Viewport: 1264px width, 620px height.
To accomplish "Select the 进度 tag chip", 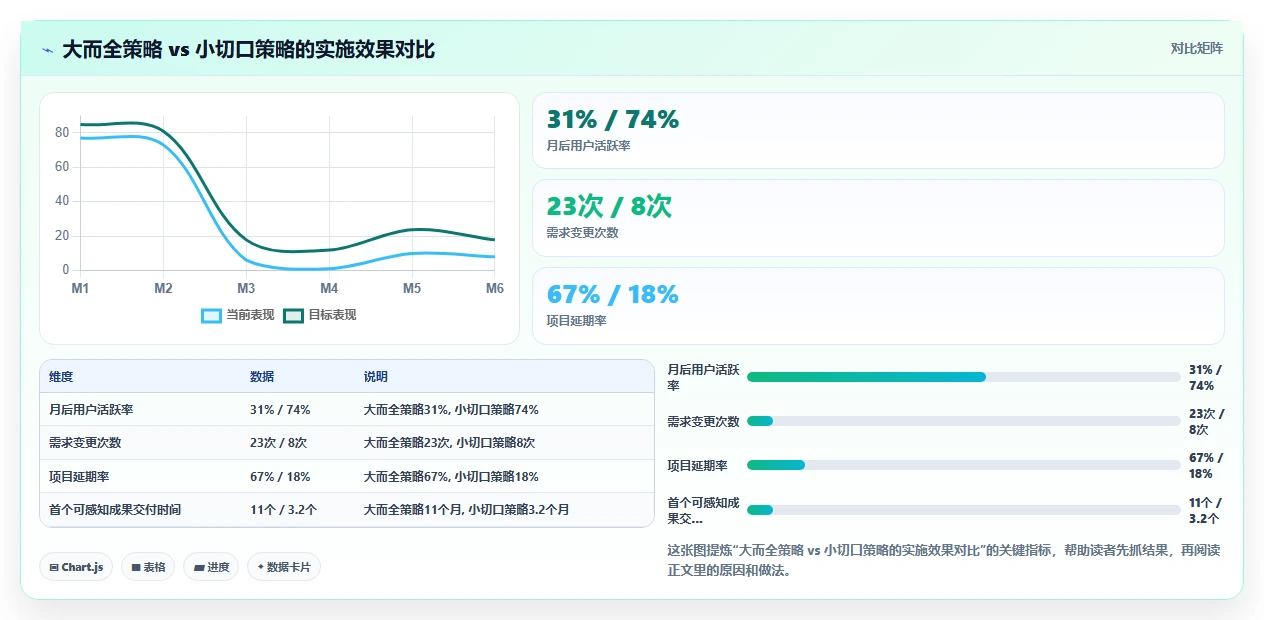I will [x=211, y=567].
